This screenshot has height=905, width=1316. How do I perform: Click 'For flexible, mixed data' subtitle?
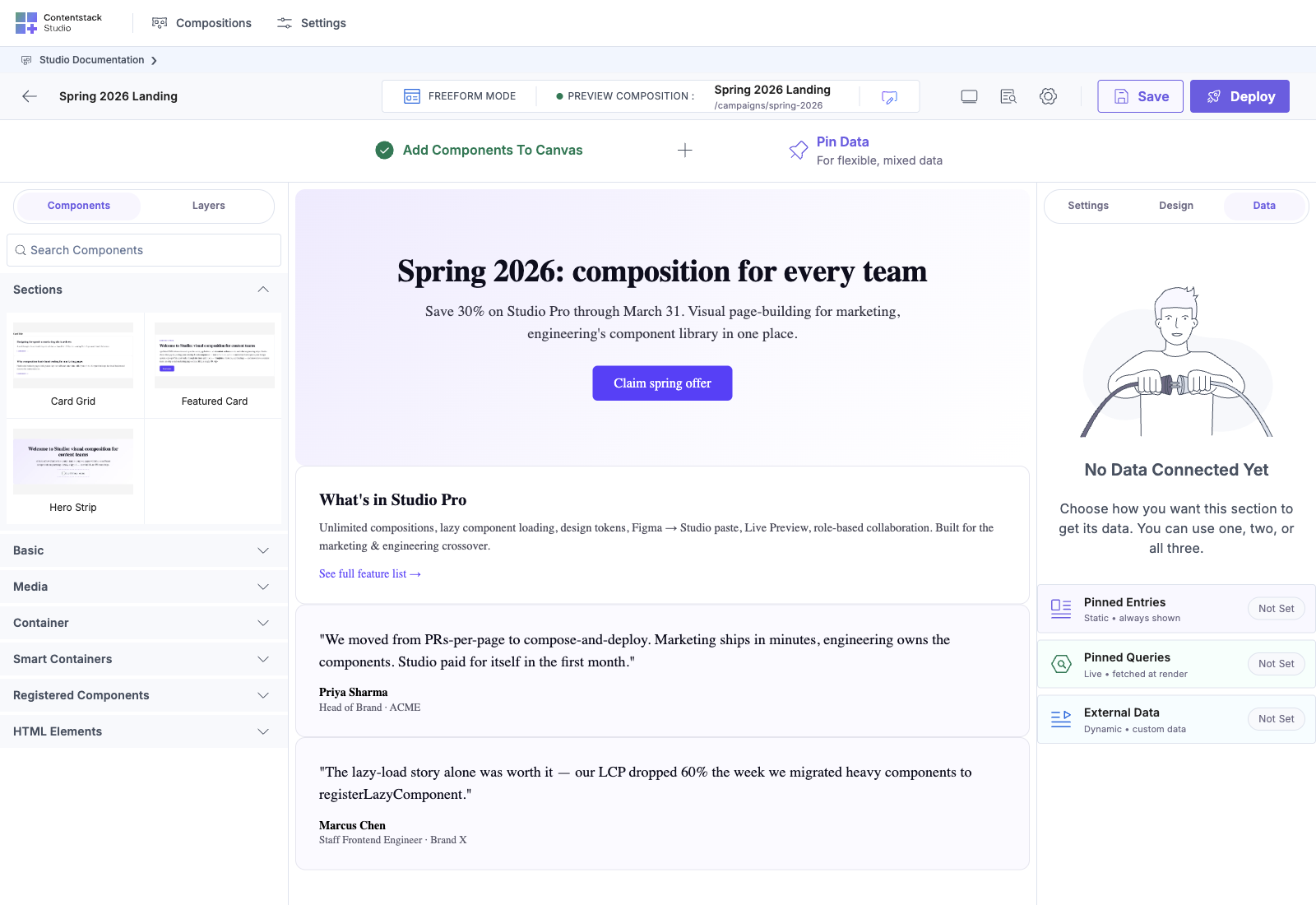(879, 160)
